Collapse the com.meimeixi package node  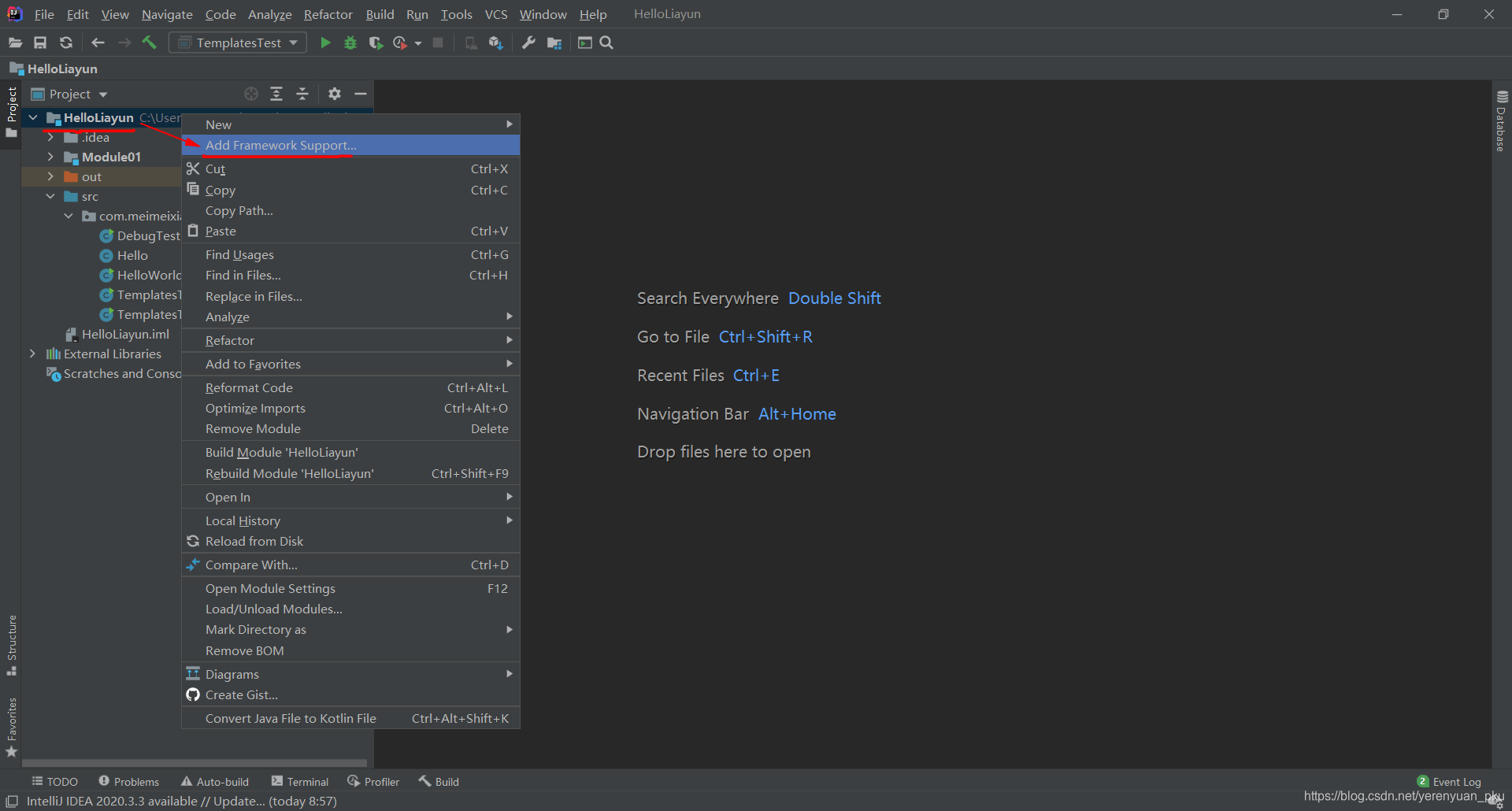[69, 216]
